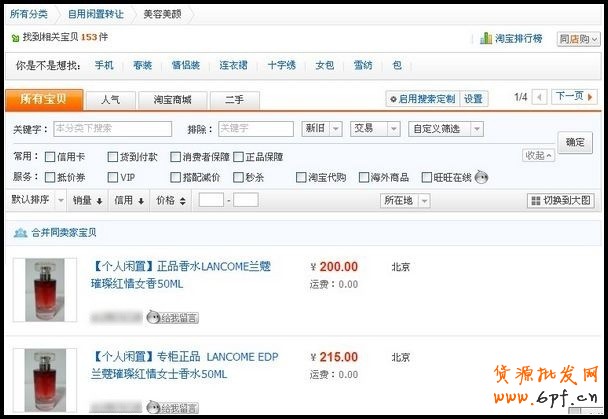The height and width of the screenshot is (419, 608).
Task: Click 切换到大图 button
Action: pos(561,200)
